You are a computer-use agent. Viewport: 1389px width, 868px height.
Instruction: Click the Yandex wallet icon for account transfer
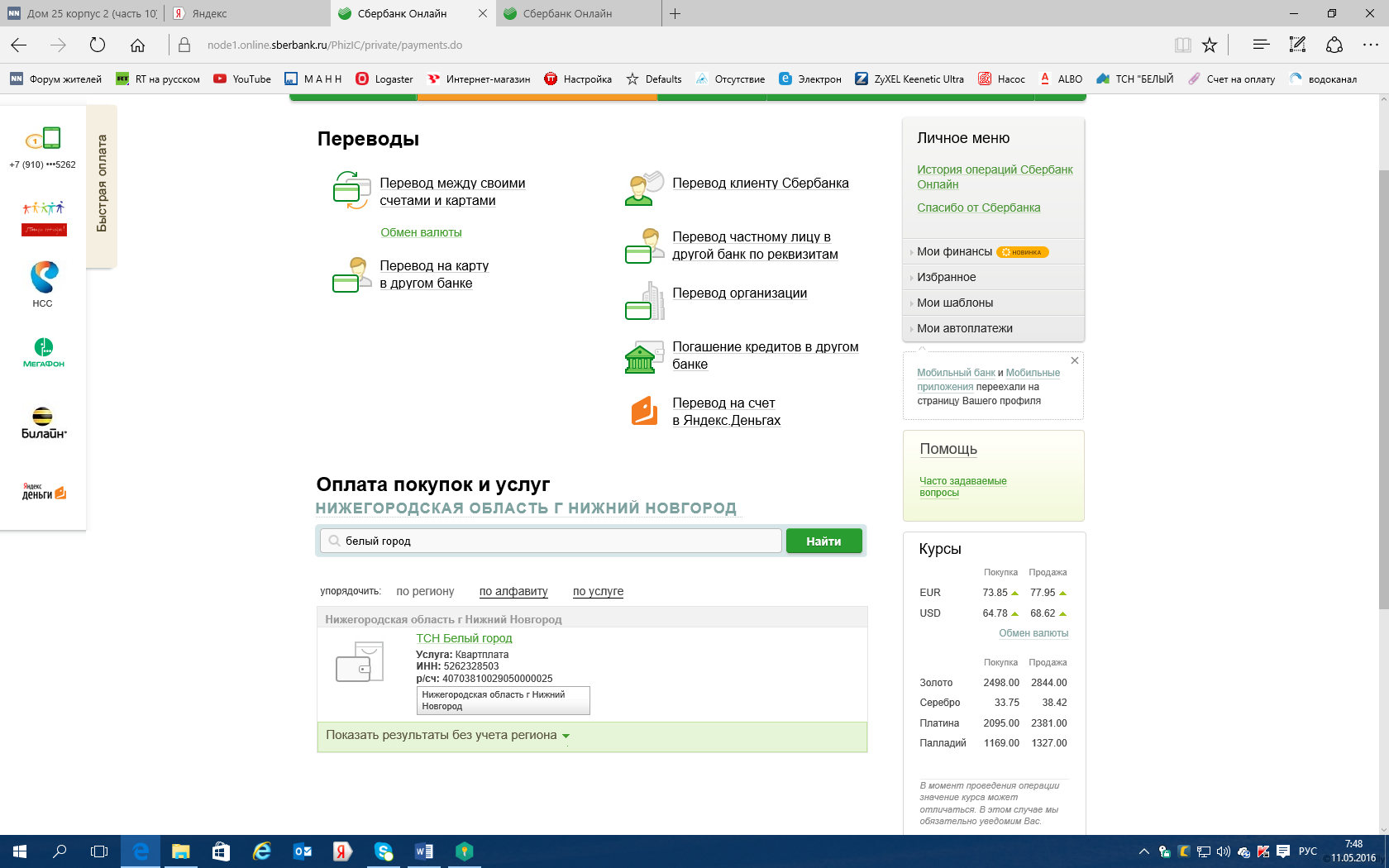point(643,411)
